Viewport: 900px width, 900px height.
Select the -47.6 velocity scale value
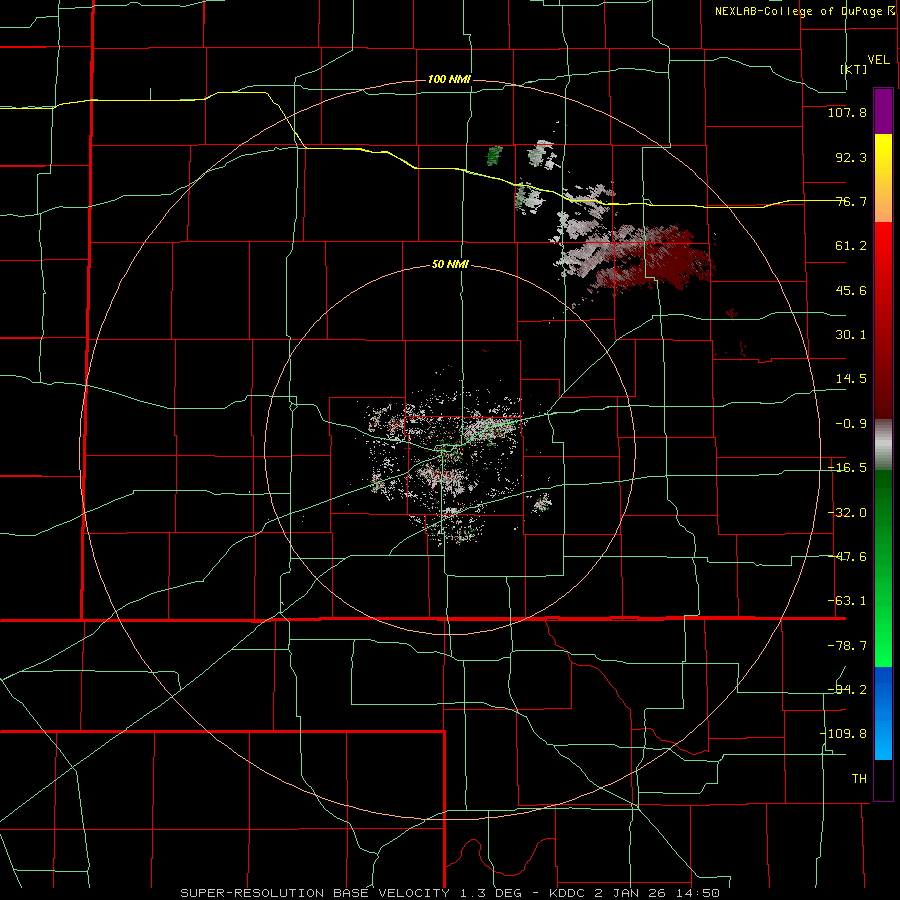[x=847, y=557]
